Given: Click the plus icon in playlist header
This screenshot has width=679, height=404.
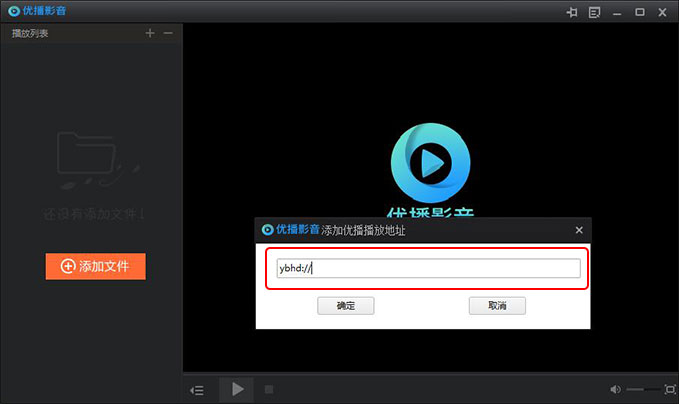Looking at the screenshot, I should point(150,33).
